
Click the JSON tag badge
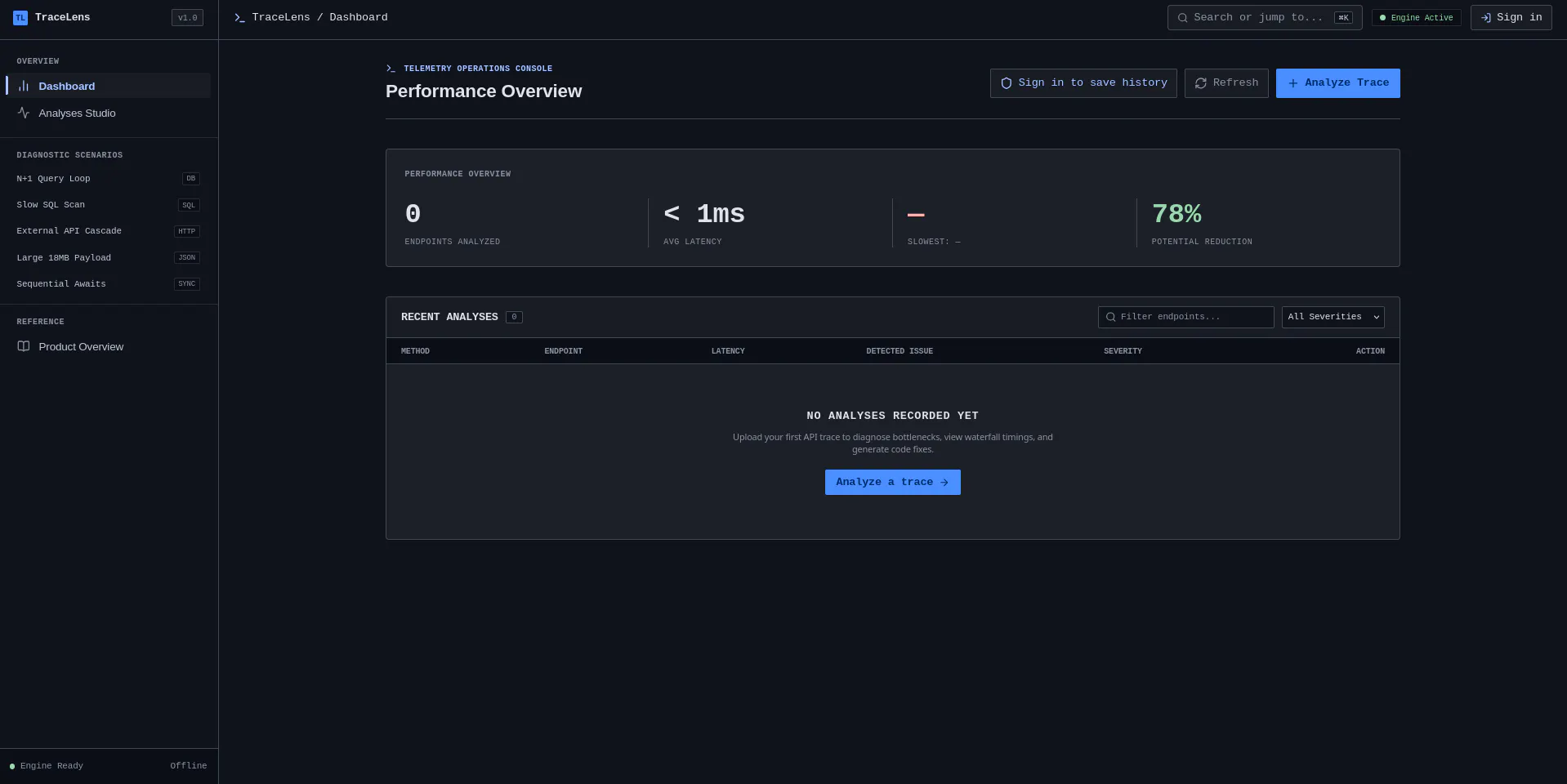[187, 258]
